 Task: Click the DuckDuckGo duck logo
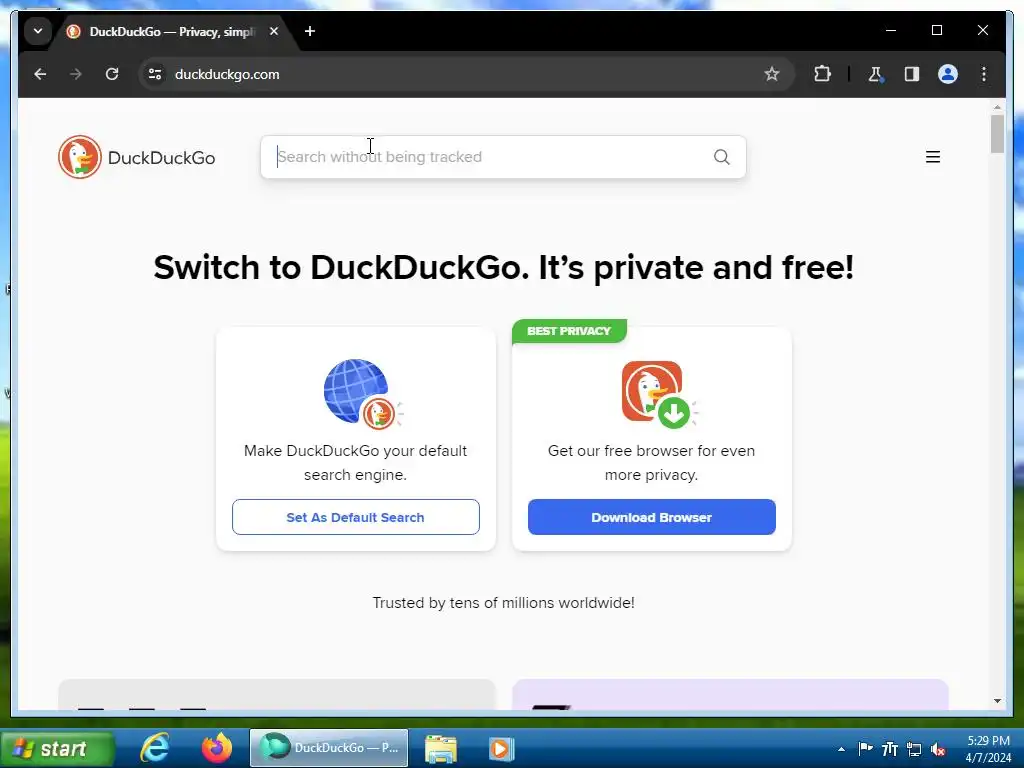pyautogui.click(x=80, y=157)
